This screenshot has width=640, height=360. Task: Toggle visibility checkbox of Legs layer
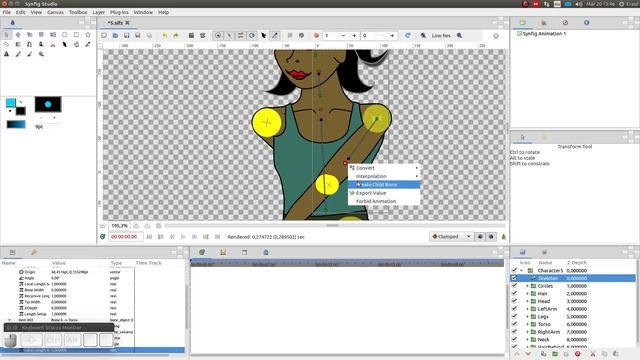coord(514,316)
